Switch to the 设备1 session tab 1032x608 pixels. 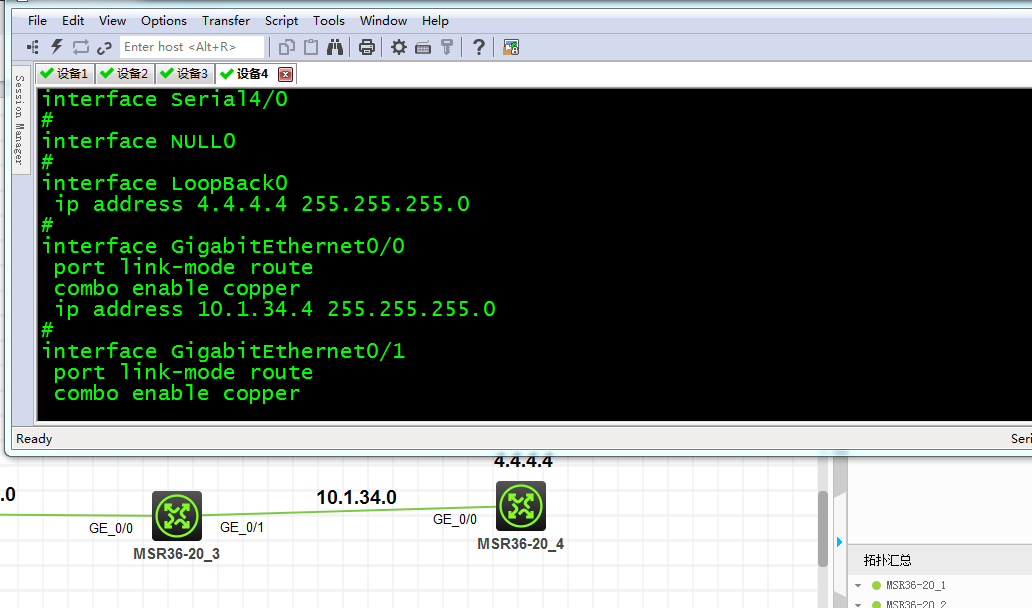point(65,74)
